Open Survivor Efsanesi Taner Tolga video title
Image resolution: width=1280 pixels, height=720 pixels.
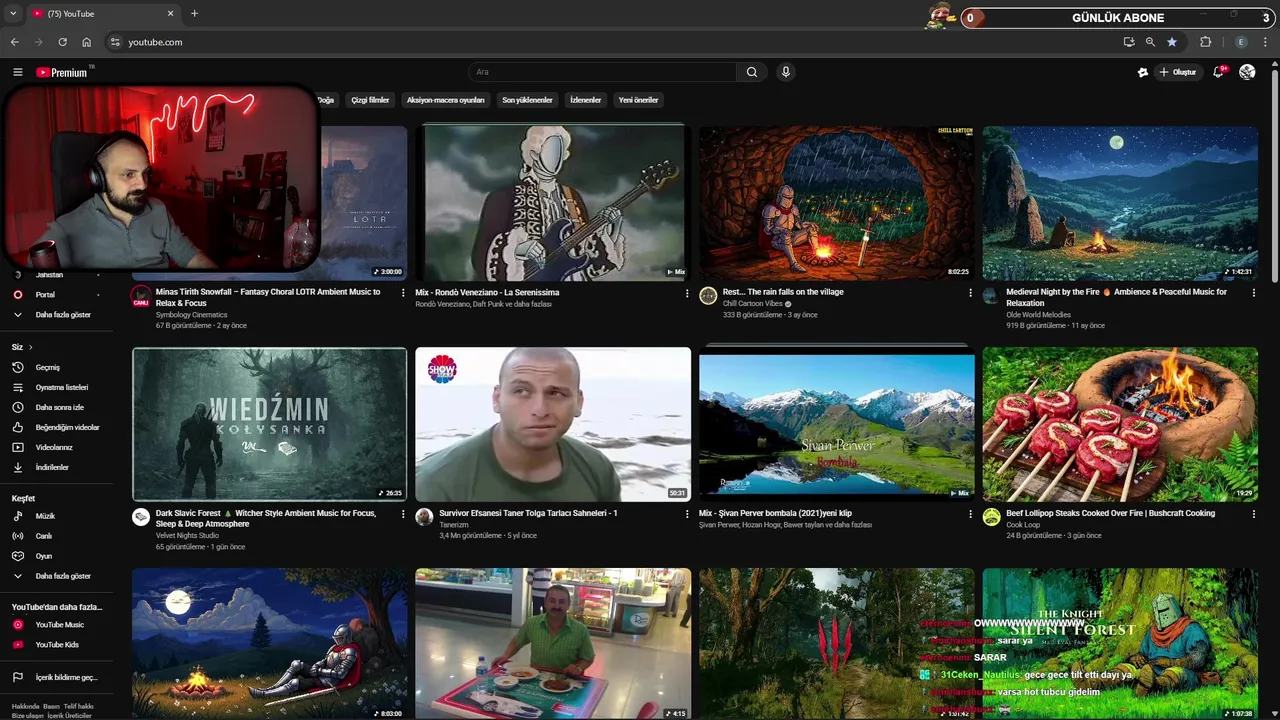(528, 513)
